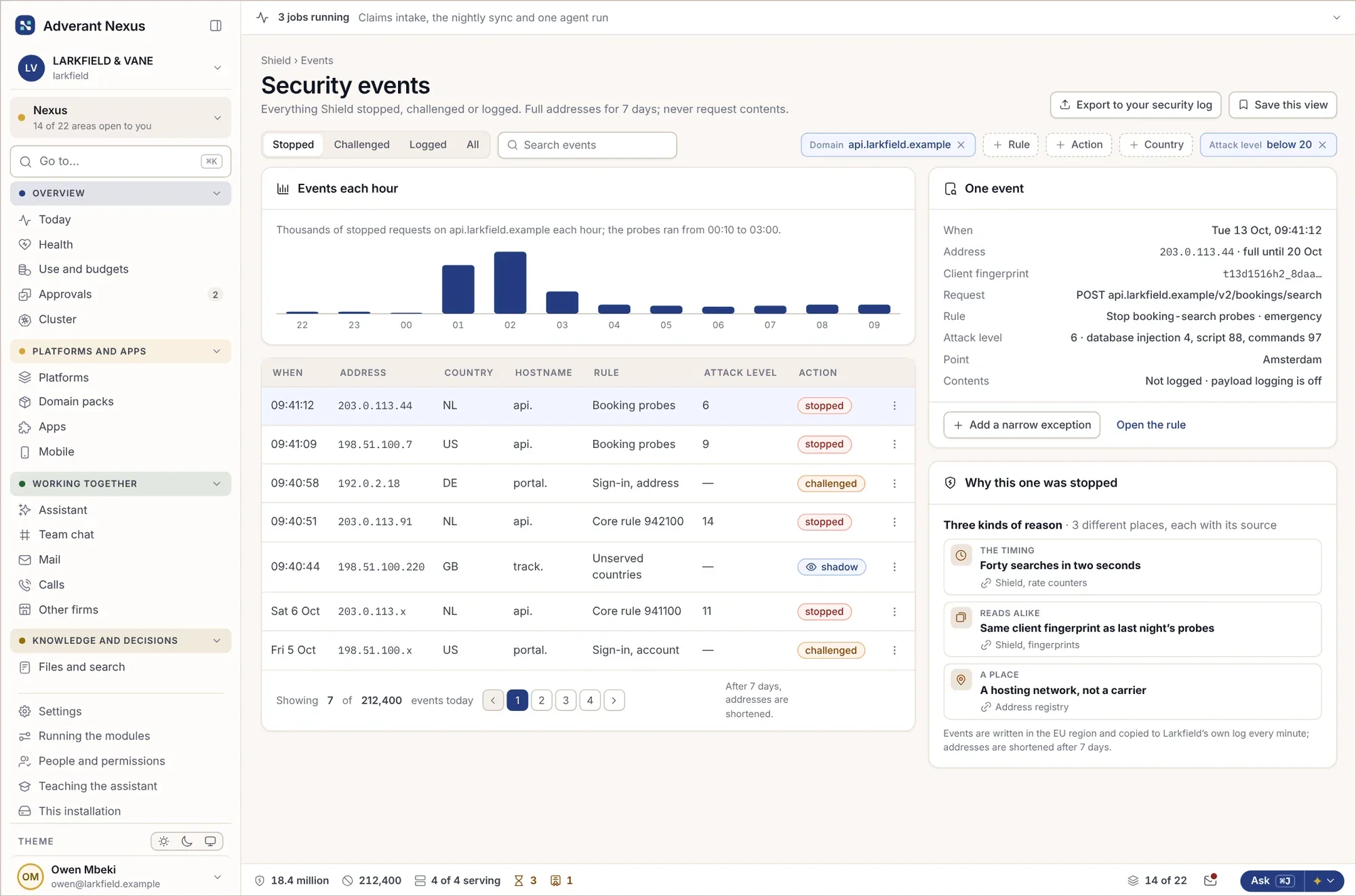Remove the api.larkfield.example domain filter
Image resolution: width=1356 pixels, height=896 pixels.
pos(961,145)
